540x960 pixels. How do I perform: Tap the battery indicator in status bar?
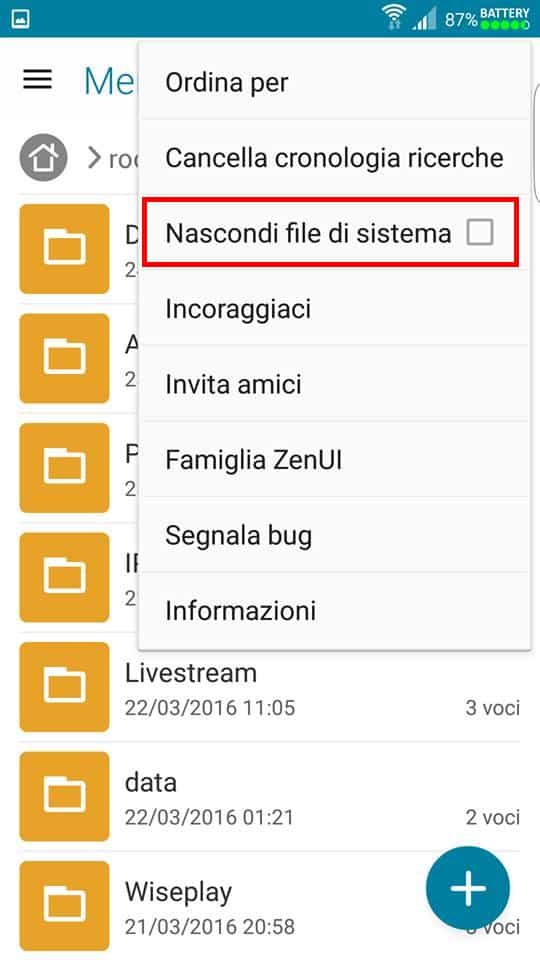tap(504, 18)
